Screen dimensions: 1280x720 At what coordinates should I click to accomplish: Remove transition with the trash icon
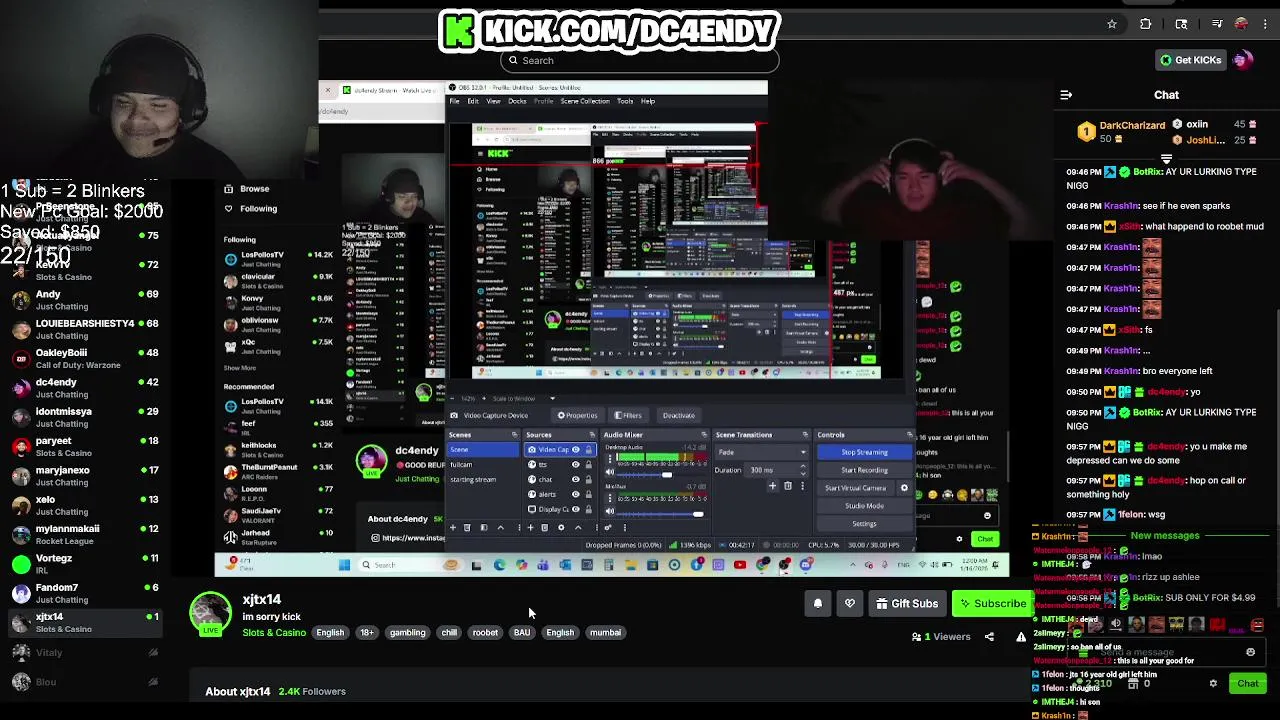(787, 487)
